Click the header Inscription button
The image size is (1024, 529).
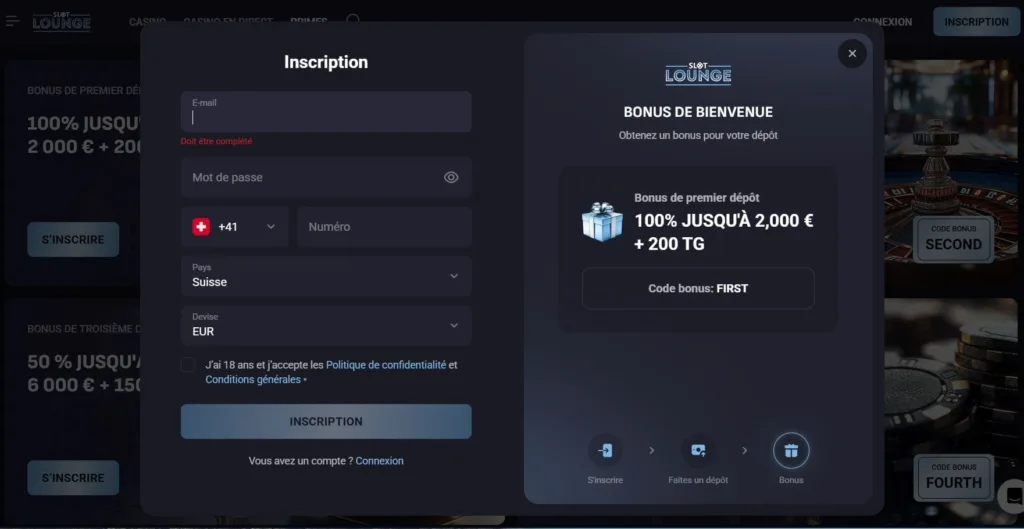coord(976,22)
